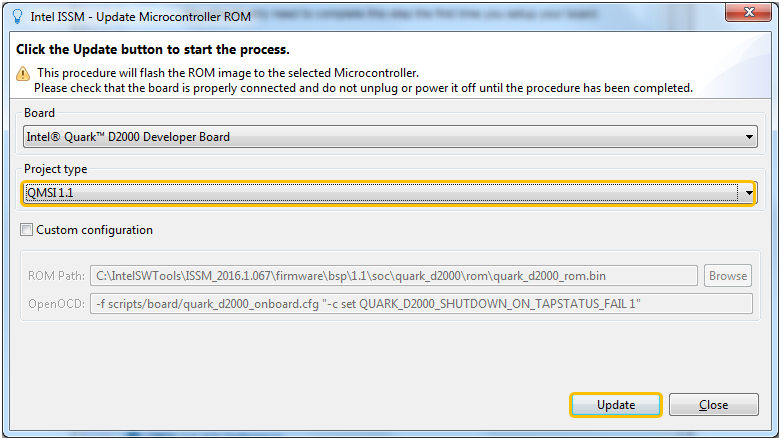Dismiss the dialog using the Close button
This screenshot has height=440, width=782.
tap(714, 405)
